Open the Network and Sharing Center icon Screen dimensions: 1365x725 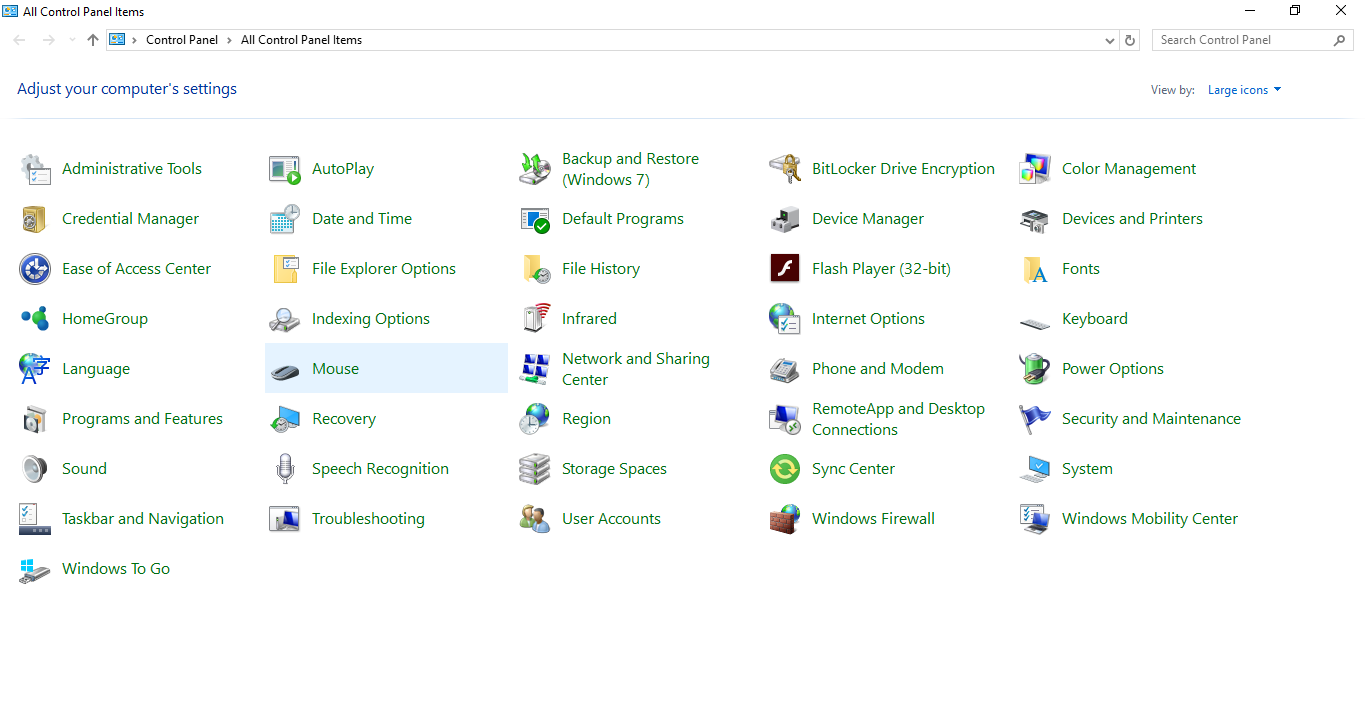click(x=535, y=369)
